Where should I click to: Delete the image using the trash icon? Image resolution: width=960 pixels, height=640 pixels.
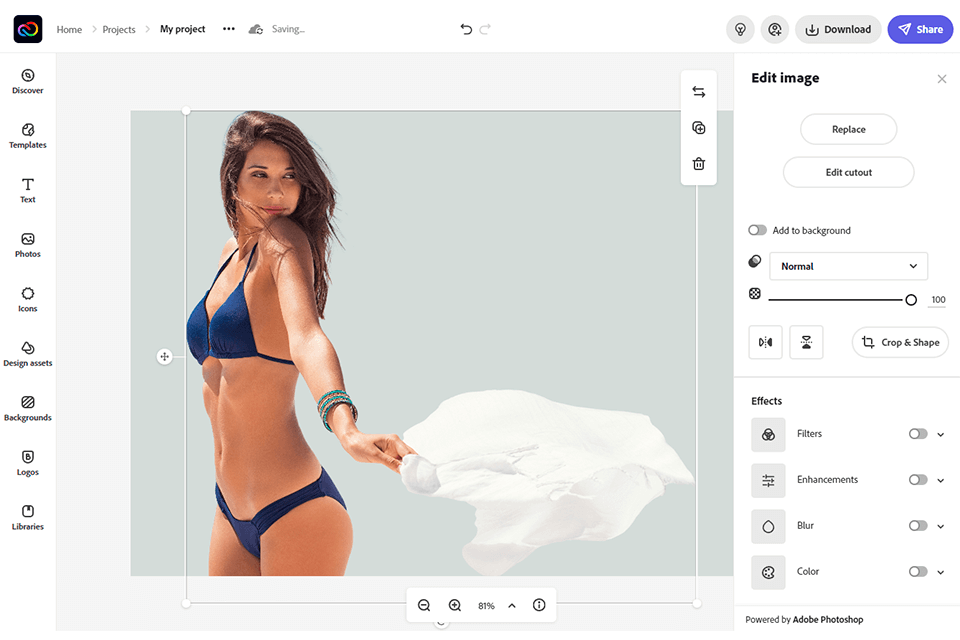(x=698, y=163)
